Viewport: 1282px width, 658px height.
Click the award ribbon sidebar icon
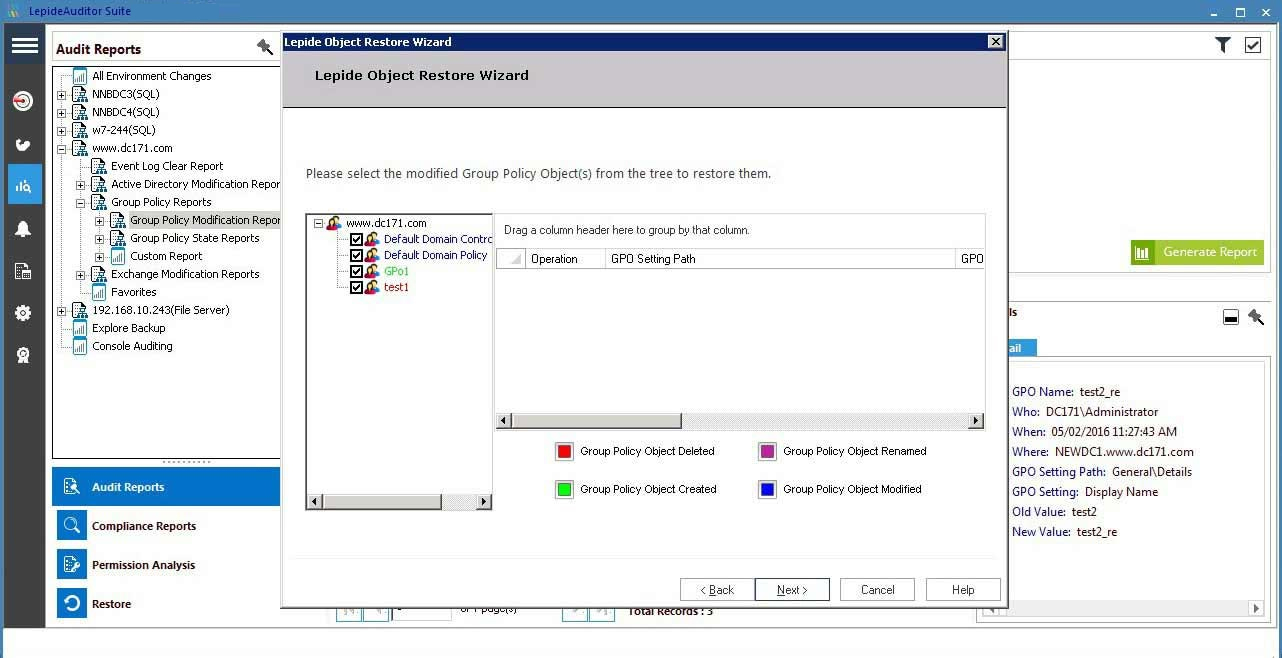pos(23,355)
